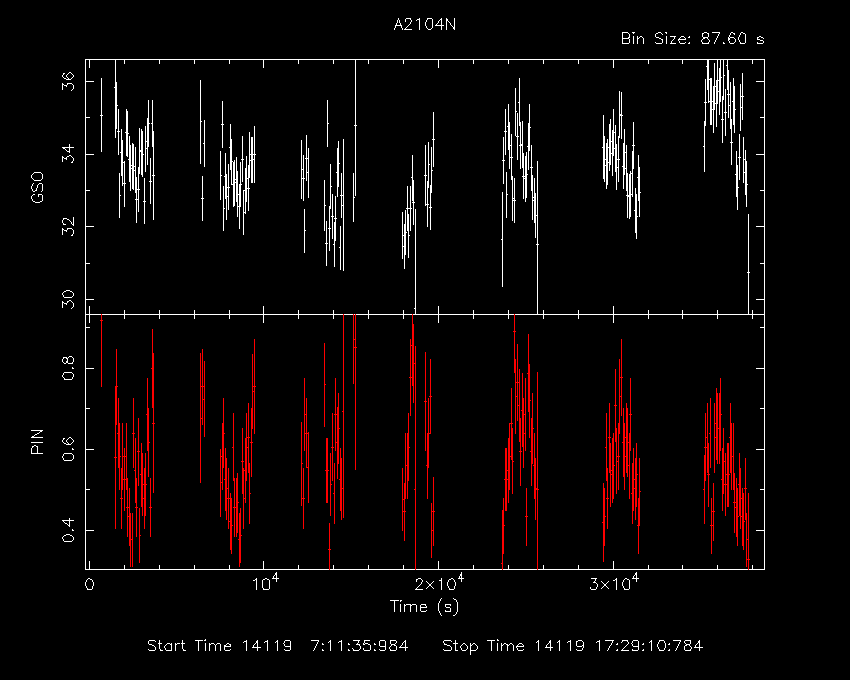Click the Start Time 14119 7:11:35:984 text
This screenshot has width=850, height=680.
(278, 646)
